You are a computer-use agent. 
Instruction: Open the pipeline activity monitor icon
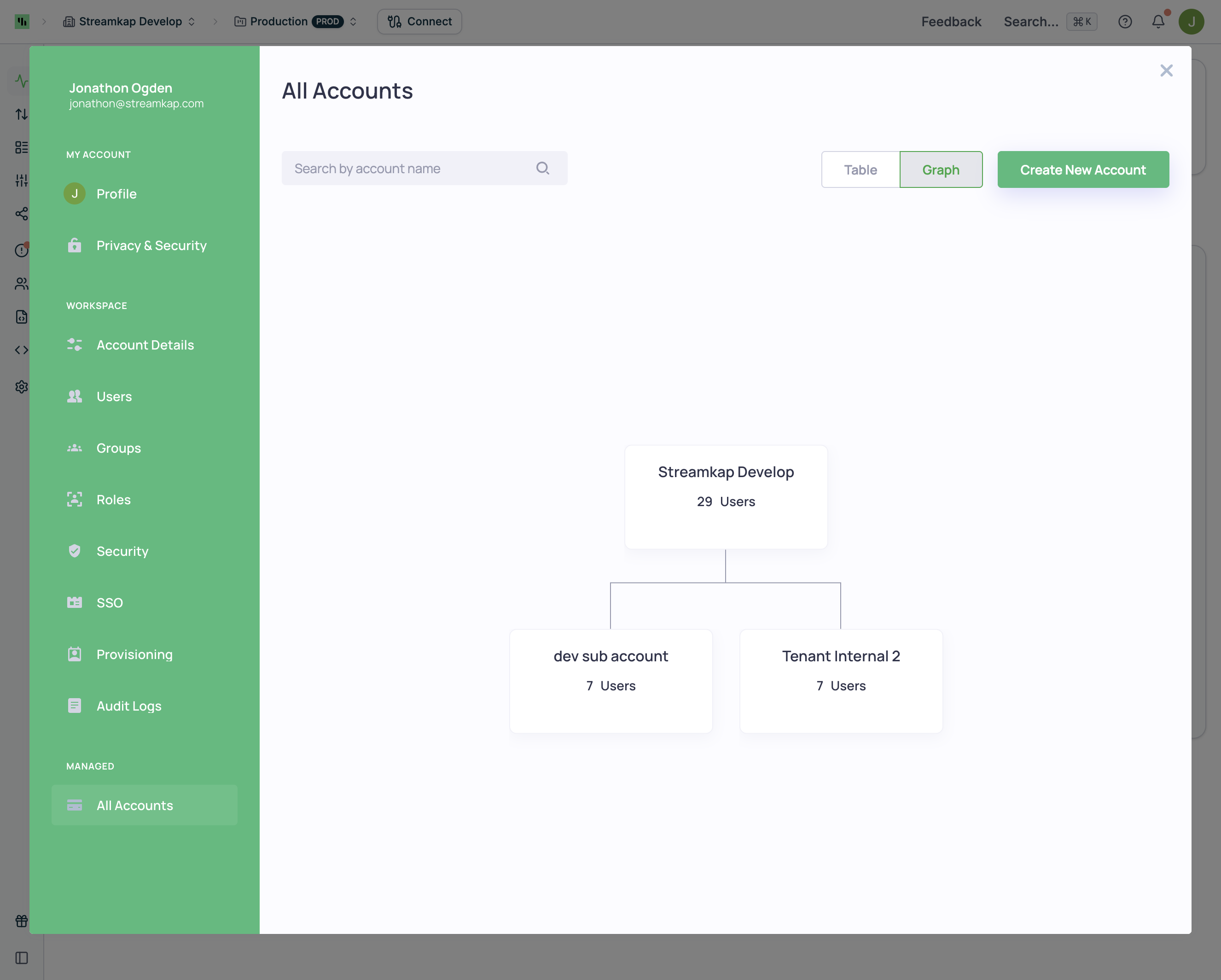click(x=22, y=81)
